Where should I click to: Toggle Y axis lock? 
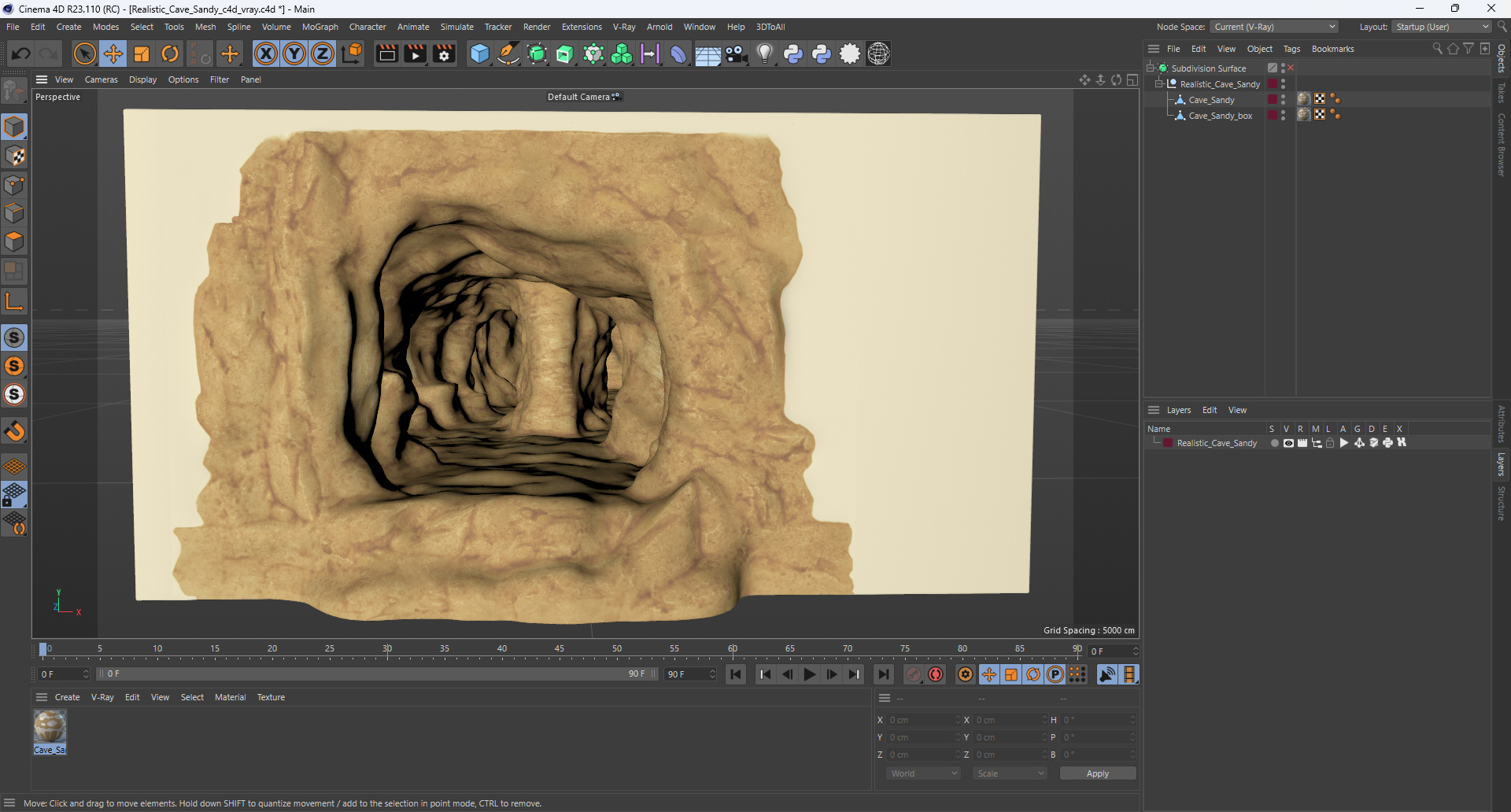294,54
